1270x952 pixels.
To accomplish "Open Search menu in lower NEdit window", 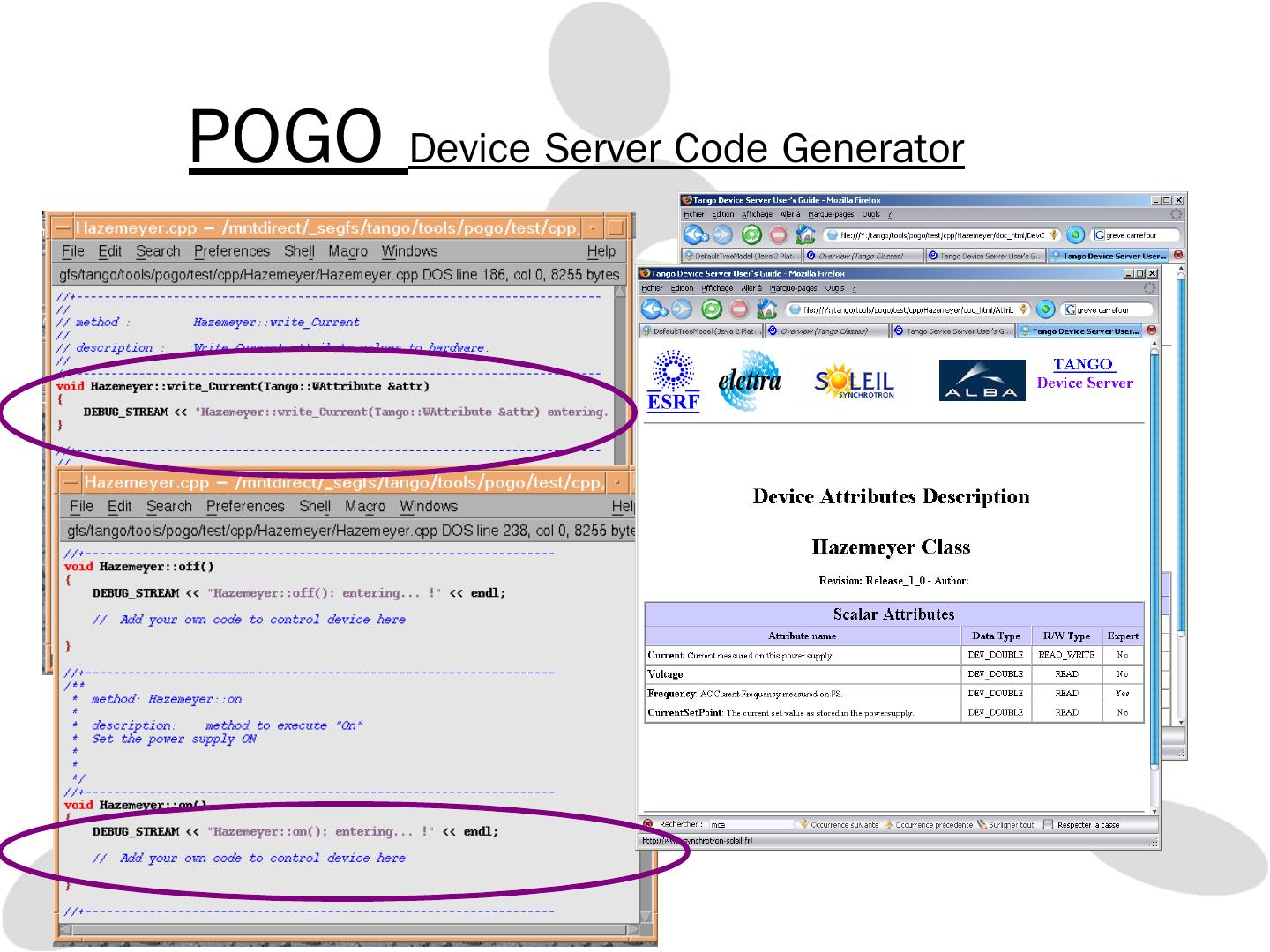I will click(x=169, y=506).
